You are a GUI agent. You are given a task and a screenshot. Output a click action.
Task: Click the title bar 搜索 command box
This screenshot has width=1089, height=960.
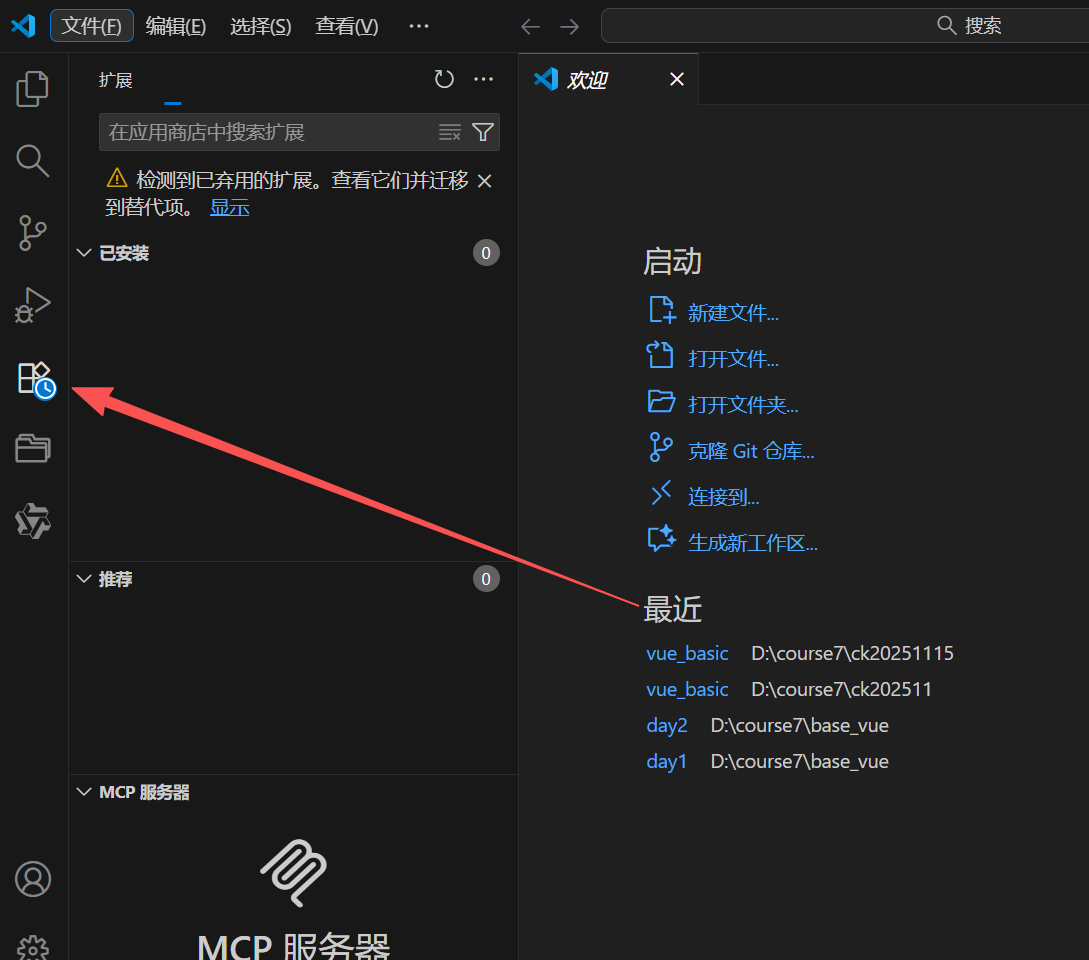(845, 26)
